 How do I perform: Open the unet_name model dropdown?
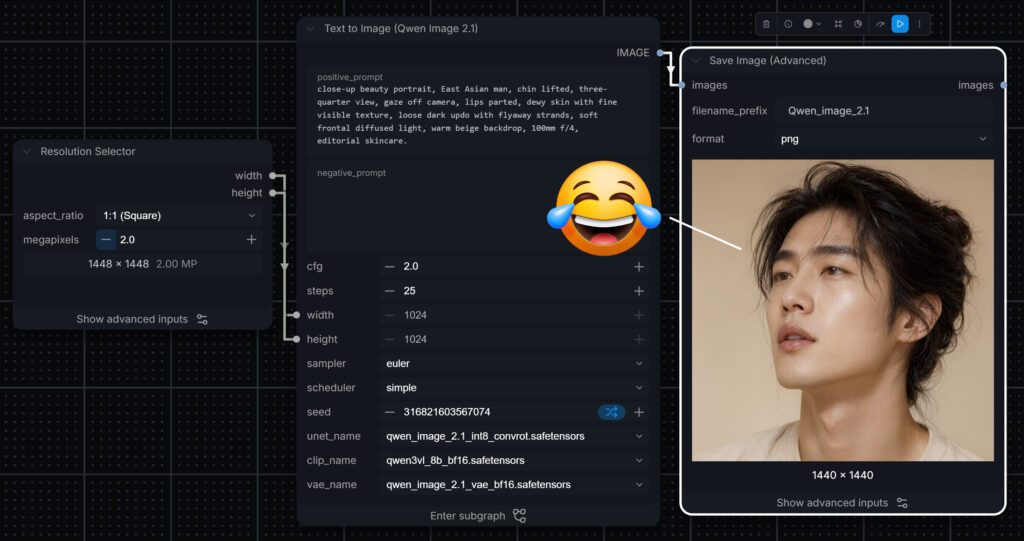point(514,436)
